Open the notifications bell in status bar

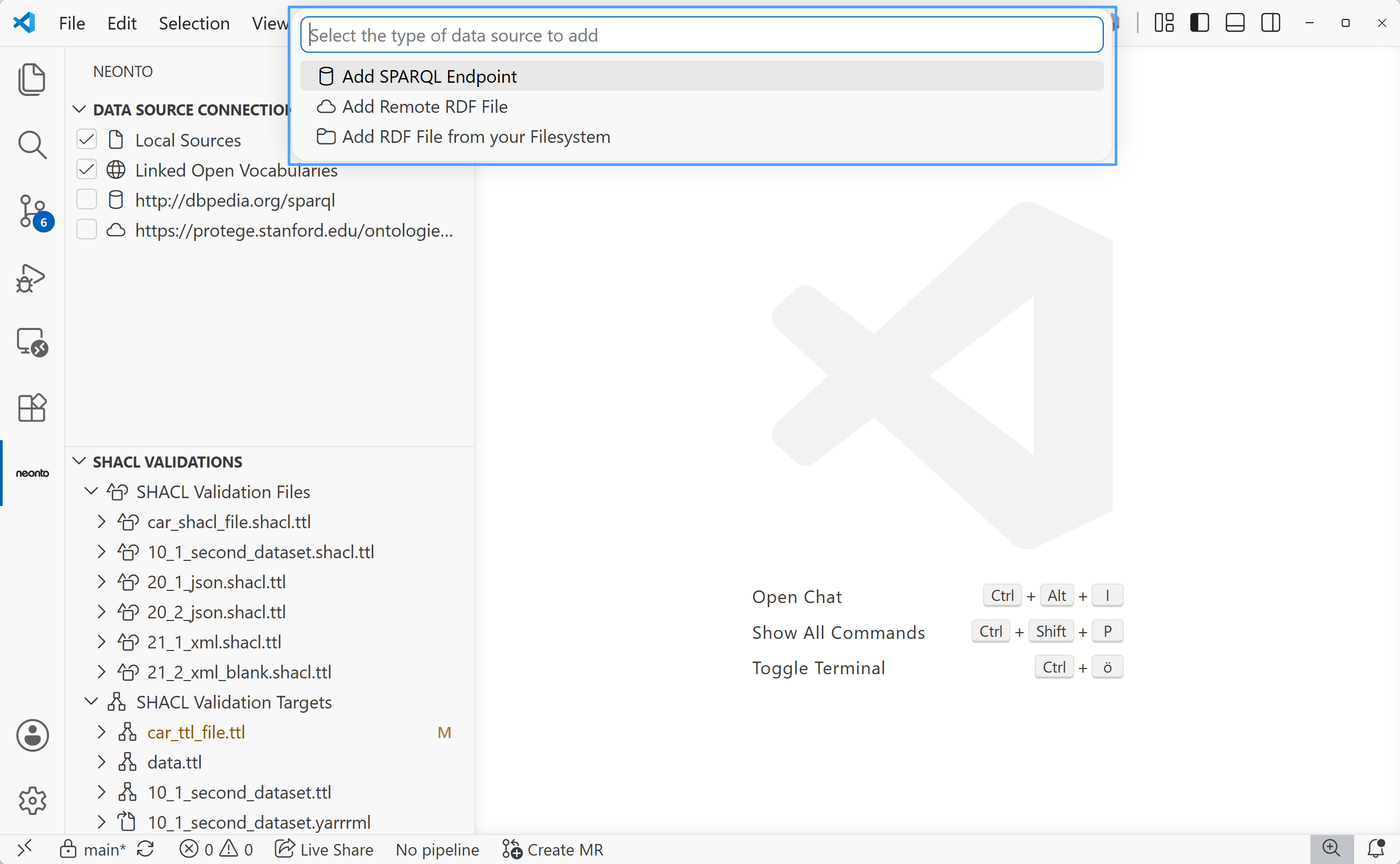pos(1375,849)
